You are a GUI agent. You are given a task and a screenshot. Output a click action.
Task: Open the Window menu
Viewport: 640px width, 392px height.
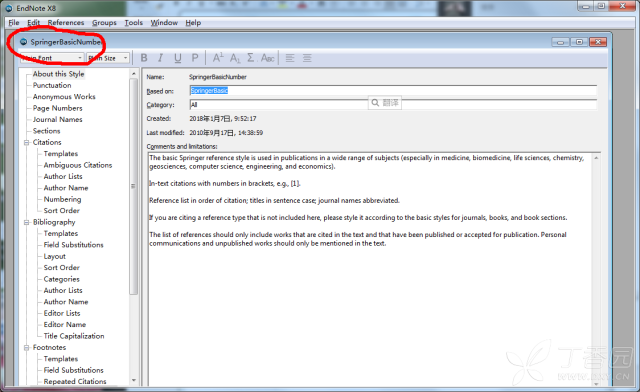(x=164, y=22)
